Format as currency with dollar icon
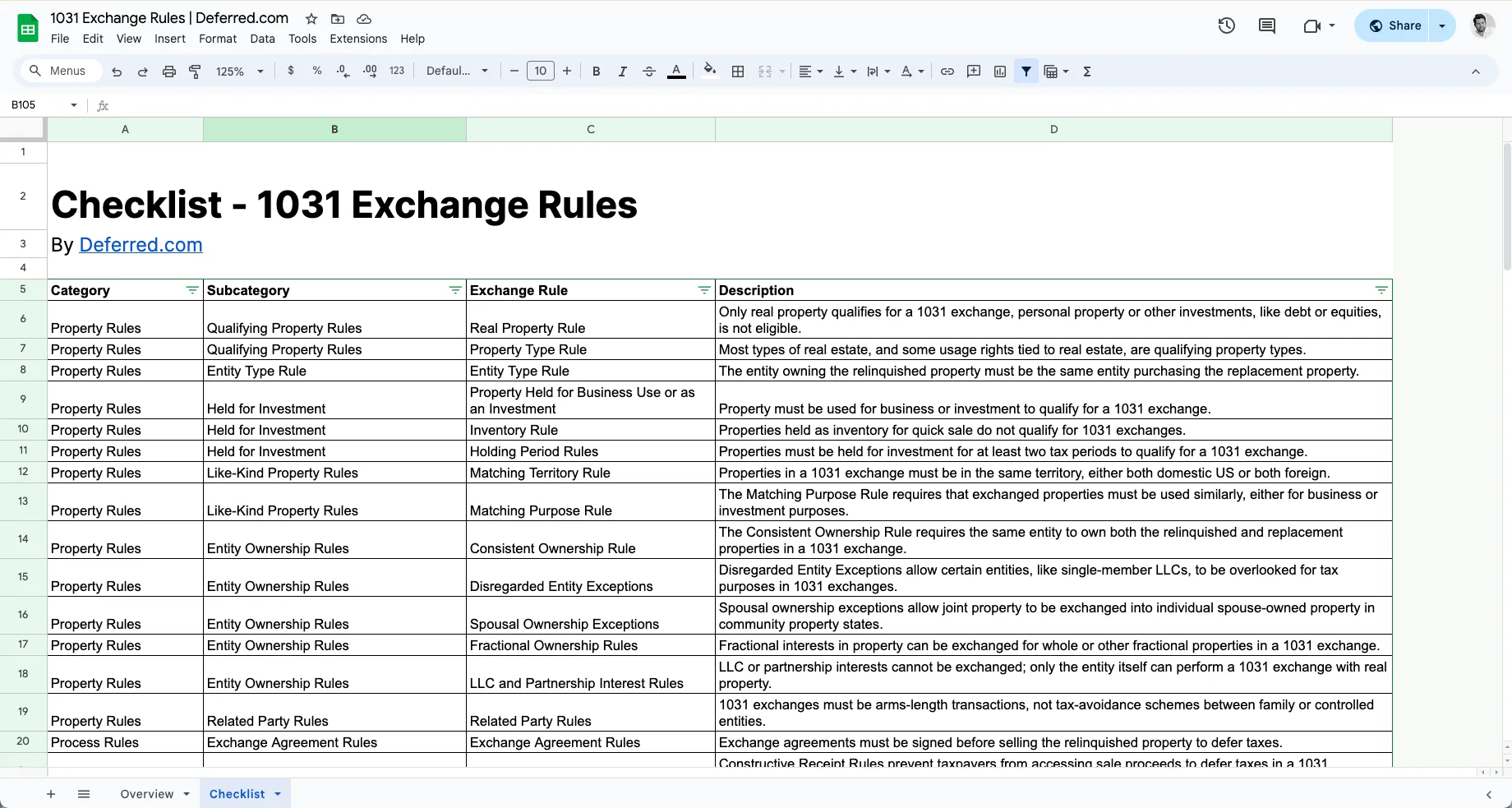The height and width of the screenshot is (808, 1512). (x=291, y=72)
